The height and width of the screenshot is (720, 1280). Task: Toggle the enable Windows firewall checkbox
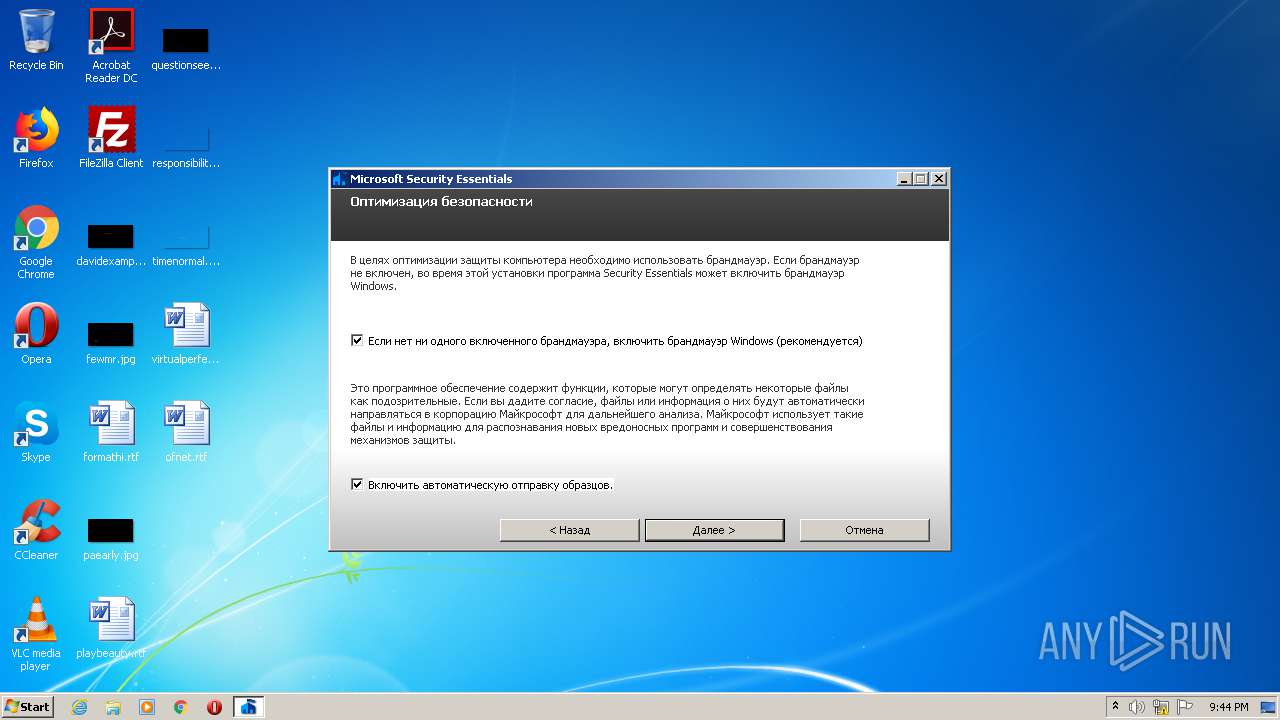click(357, 341)
